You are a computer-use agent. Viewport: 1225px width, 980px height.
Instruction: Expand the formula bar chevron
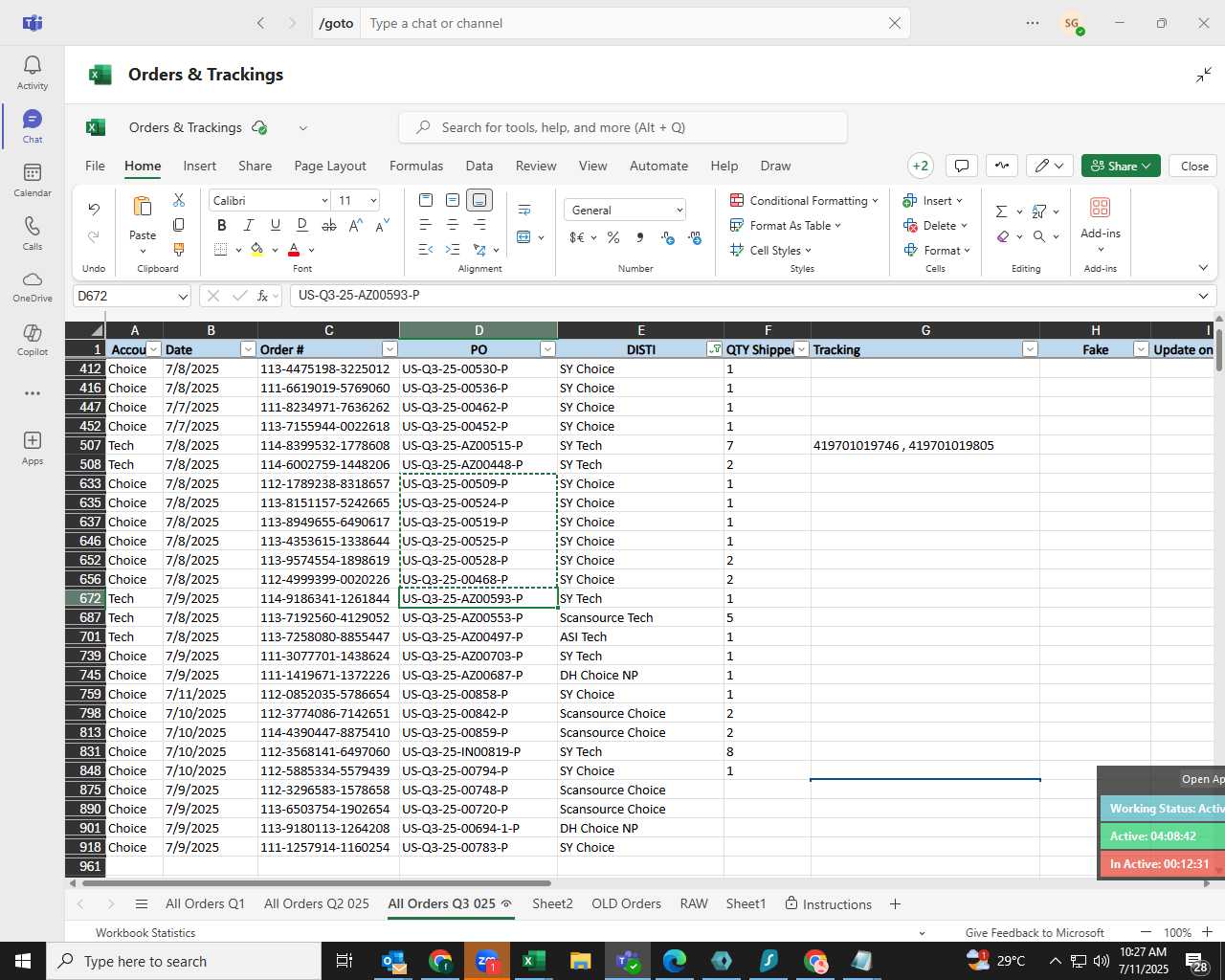point(1203,296)
